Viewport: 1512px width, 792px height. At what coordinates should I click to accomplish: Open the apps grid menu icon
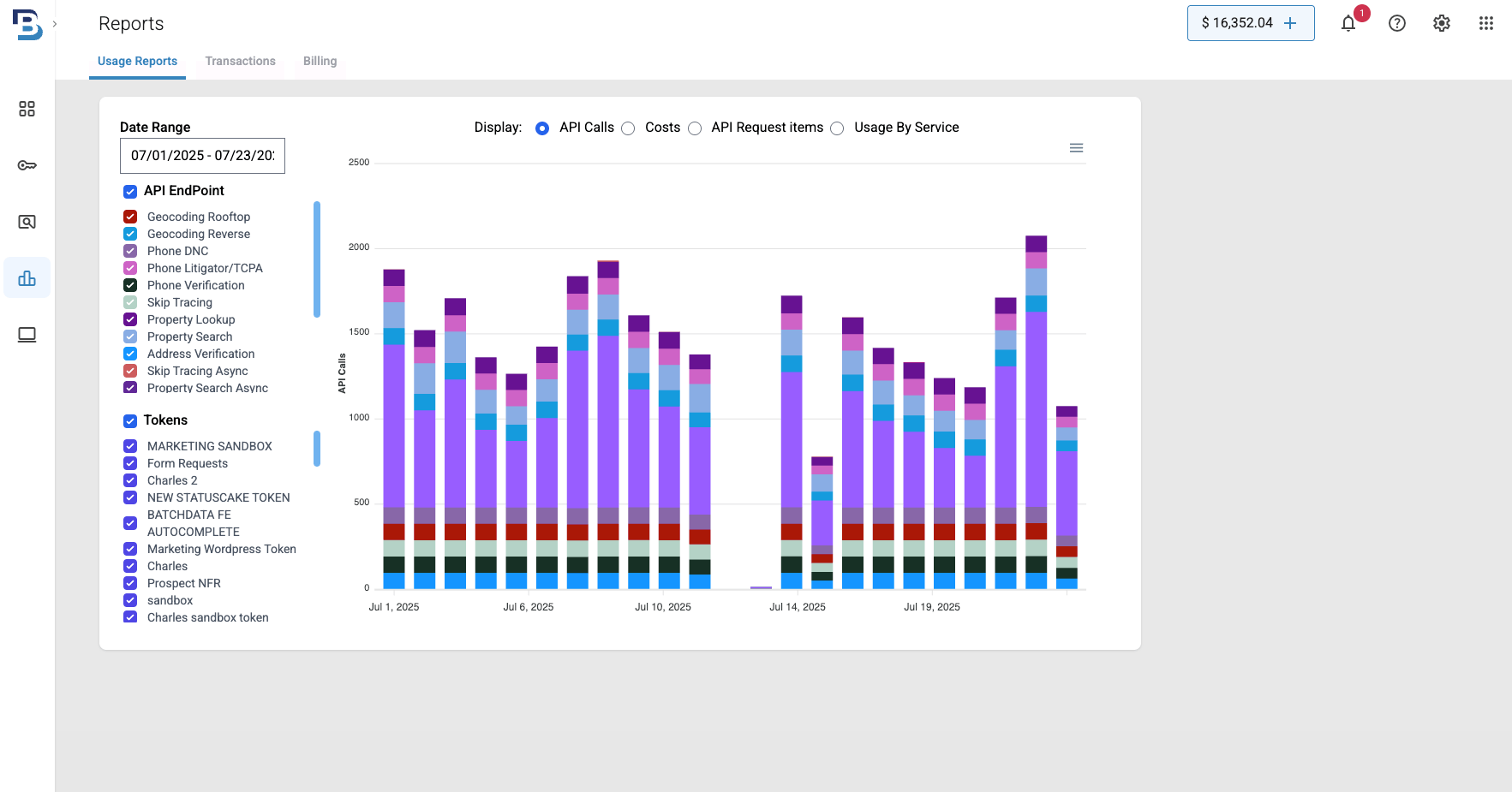point(1486,24)
